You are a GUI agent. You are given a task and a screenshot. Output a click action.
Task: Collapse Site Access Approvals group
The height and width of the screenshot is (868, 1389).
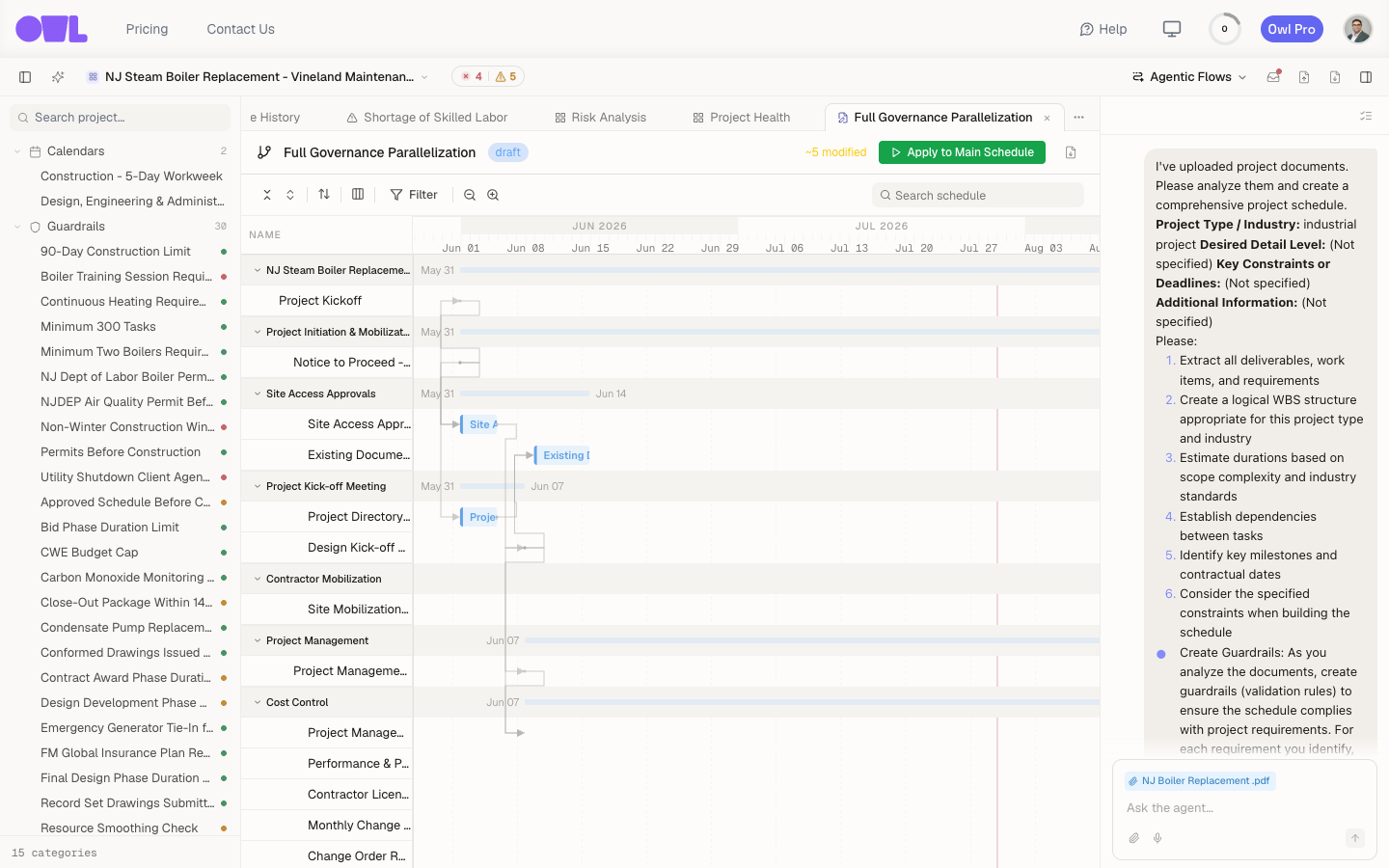(x=258, y=393)
